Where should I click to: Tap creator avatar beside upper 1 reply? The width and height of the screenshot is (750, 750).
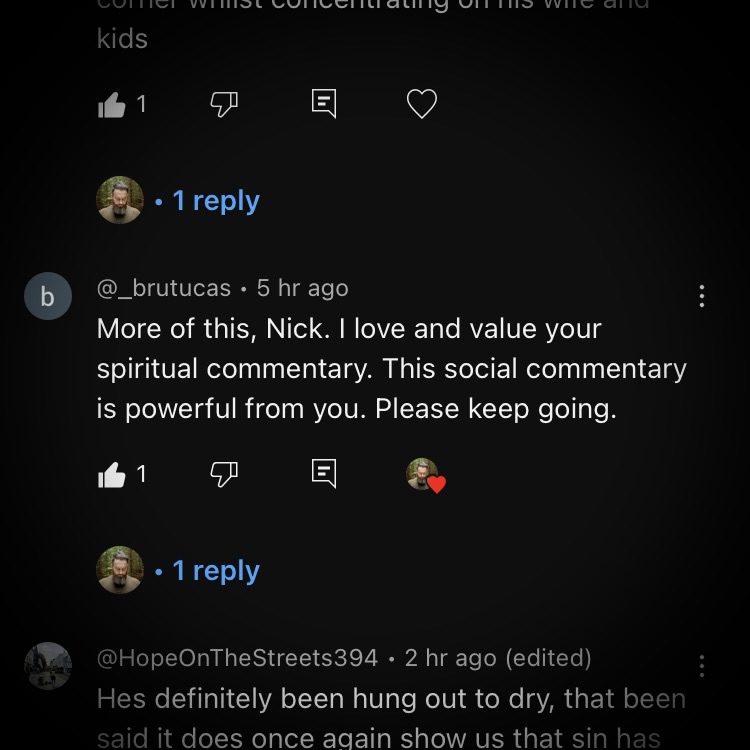coord(120,200)
